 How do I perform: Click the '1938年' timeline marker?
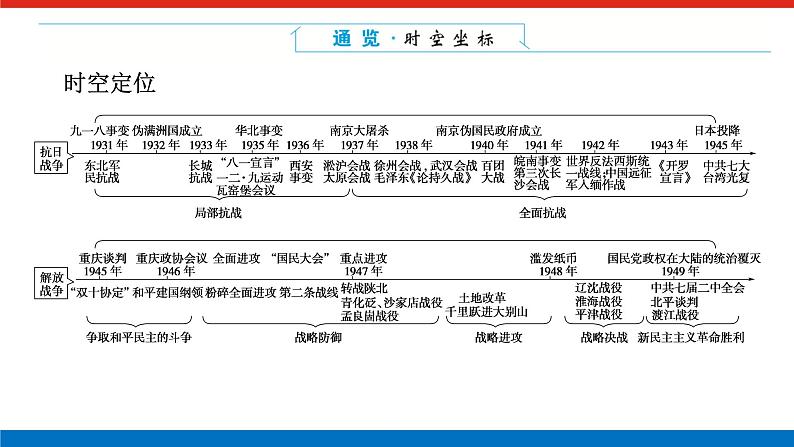(413, 145)
